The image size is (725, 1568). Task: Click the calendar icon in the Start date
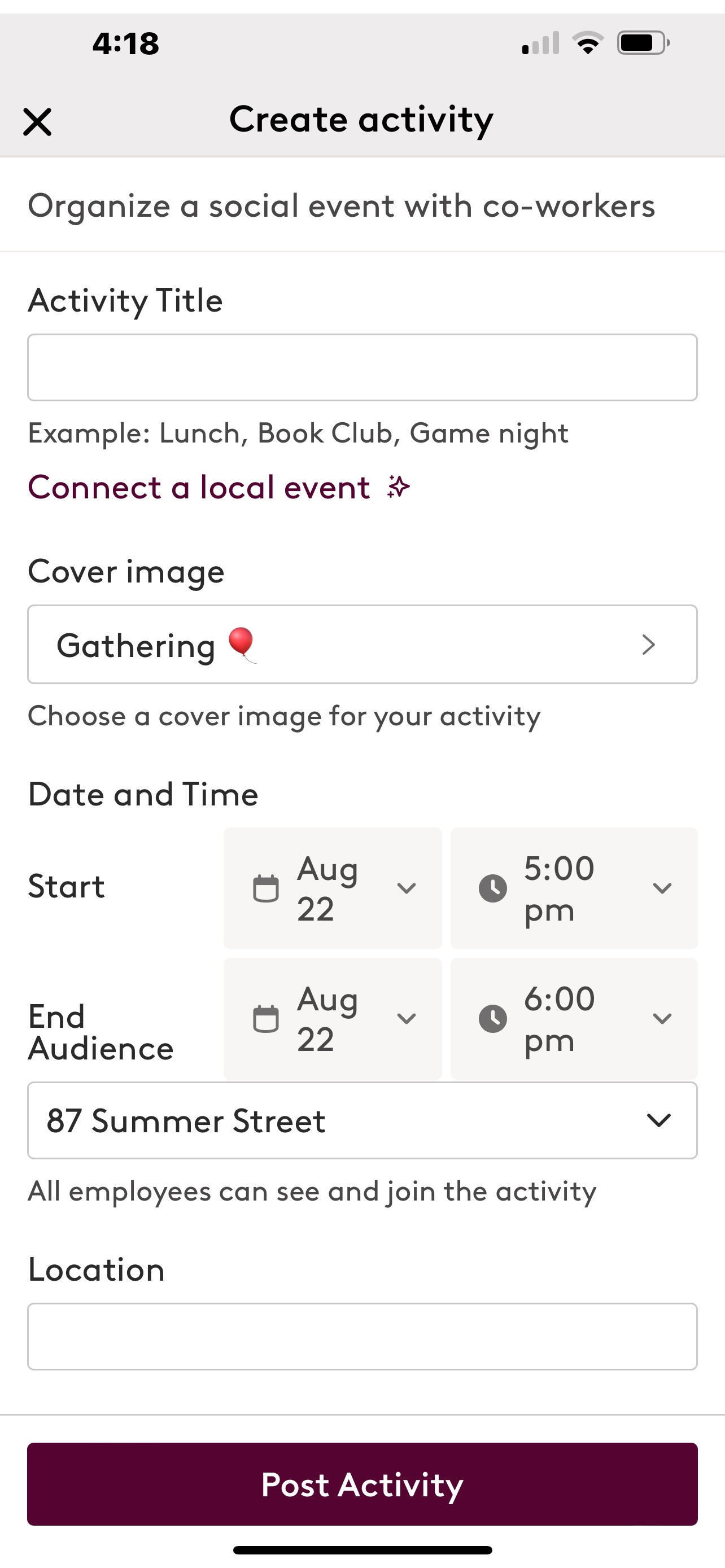[266, 888]
